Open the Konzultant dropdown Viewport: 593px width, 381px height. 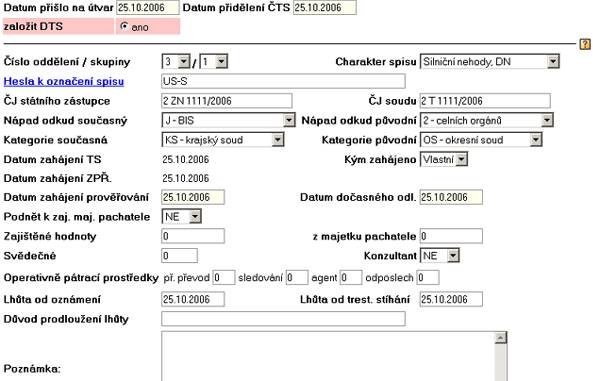pyautogui.click(x=440, y=256)
